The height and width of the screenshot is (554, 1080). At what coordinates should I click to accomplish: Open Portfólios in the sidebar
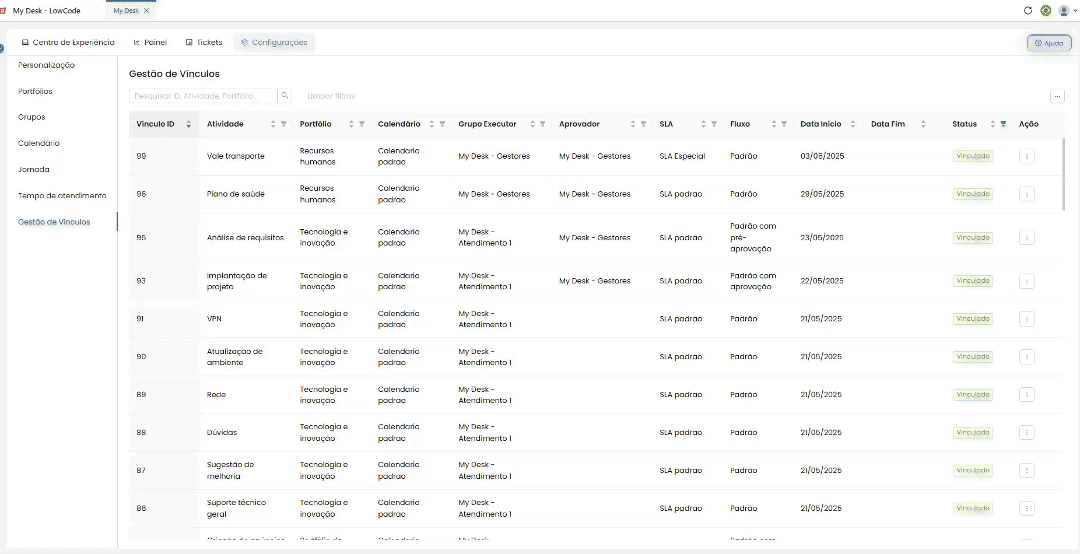pyautogui.click(x=35, y=92)
